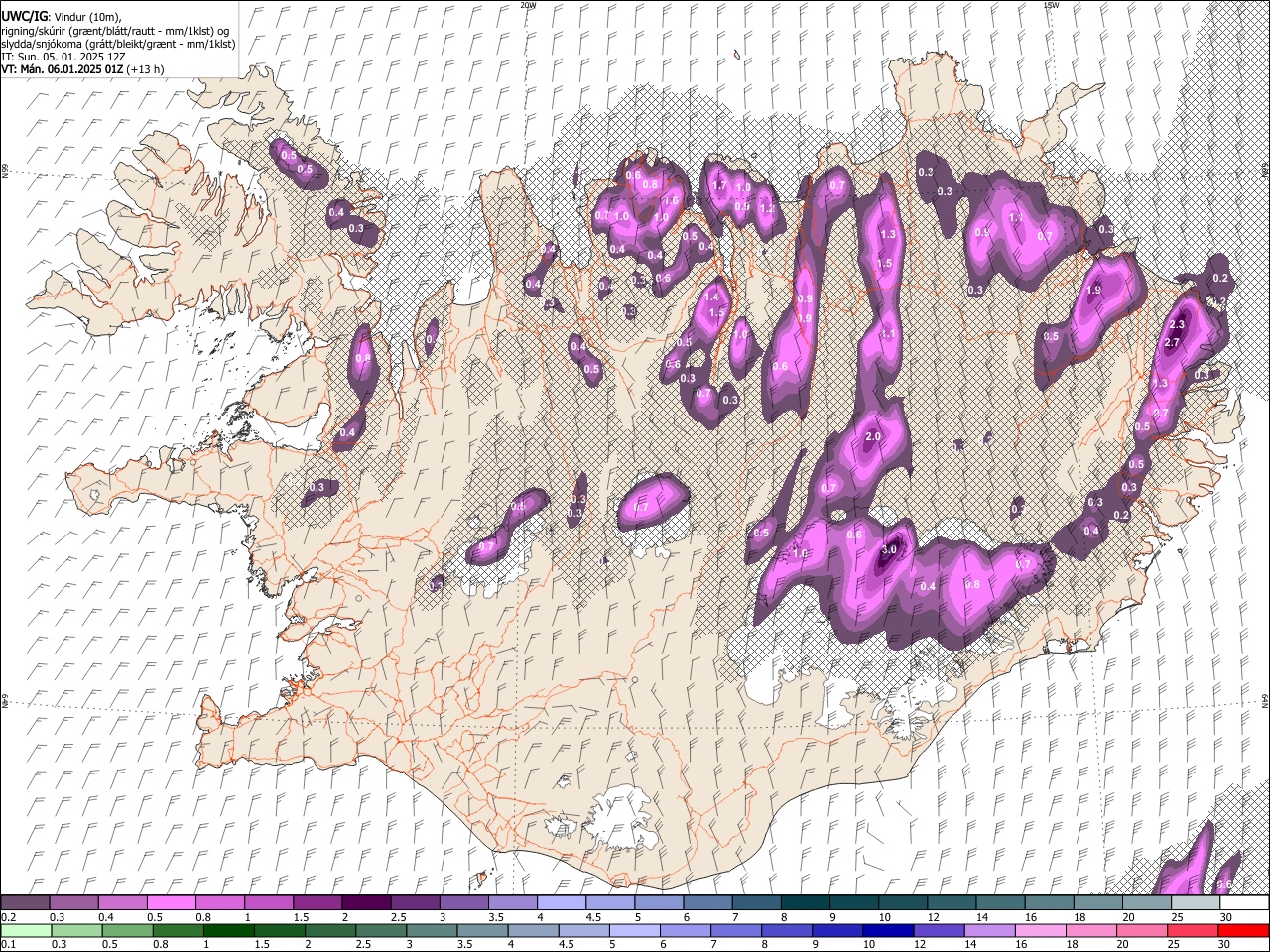Viewport: 1270px width, 952px height.
Task: Click the 'VT: Mán. 06.01.2025 01Z (+13 h)' line
Action: (83, 69)
